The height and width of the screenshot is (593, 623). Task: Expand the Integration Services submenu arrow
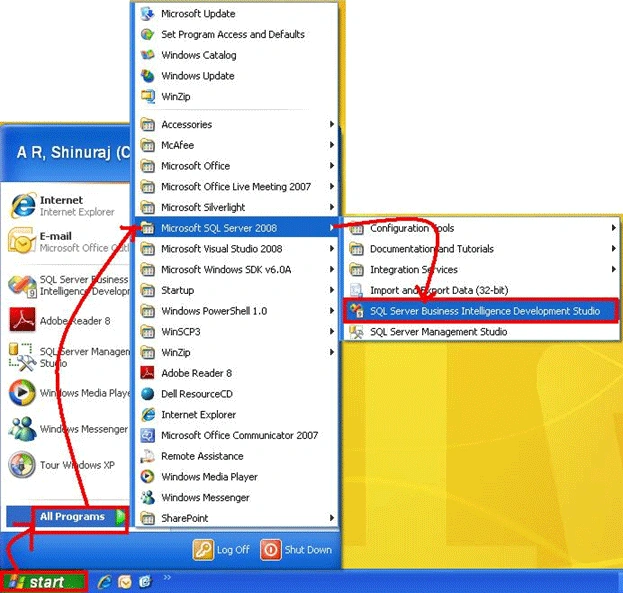point(614,269)
